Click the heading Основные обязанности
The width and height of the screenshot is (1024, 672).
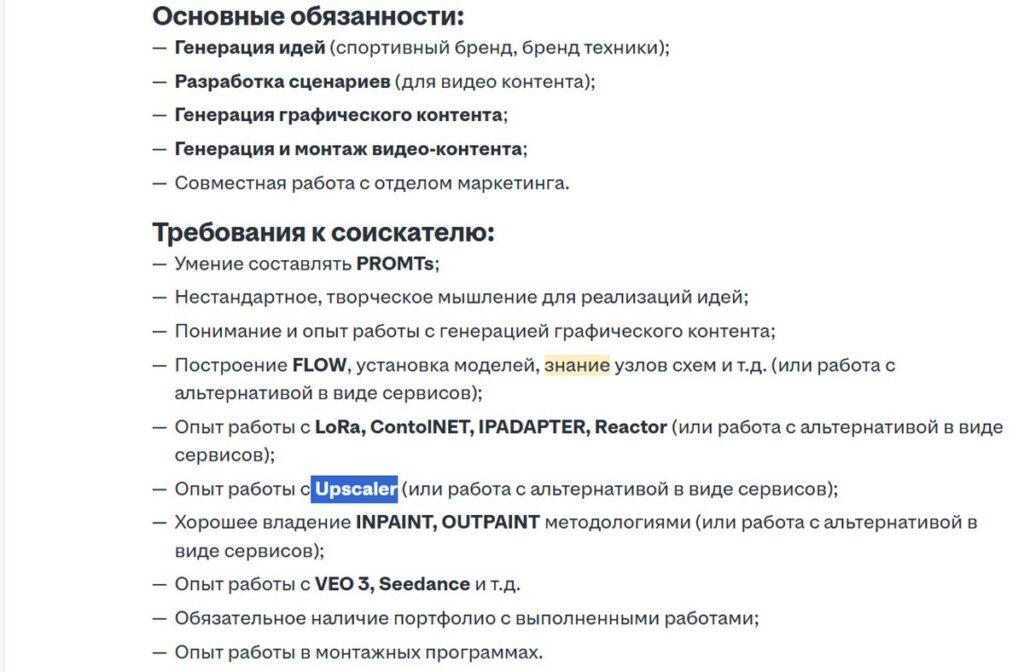click(x=308, y=16)
